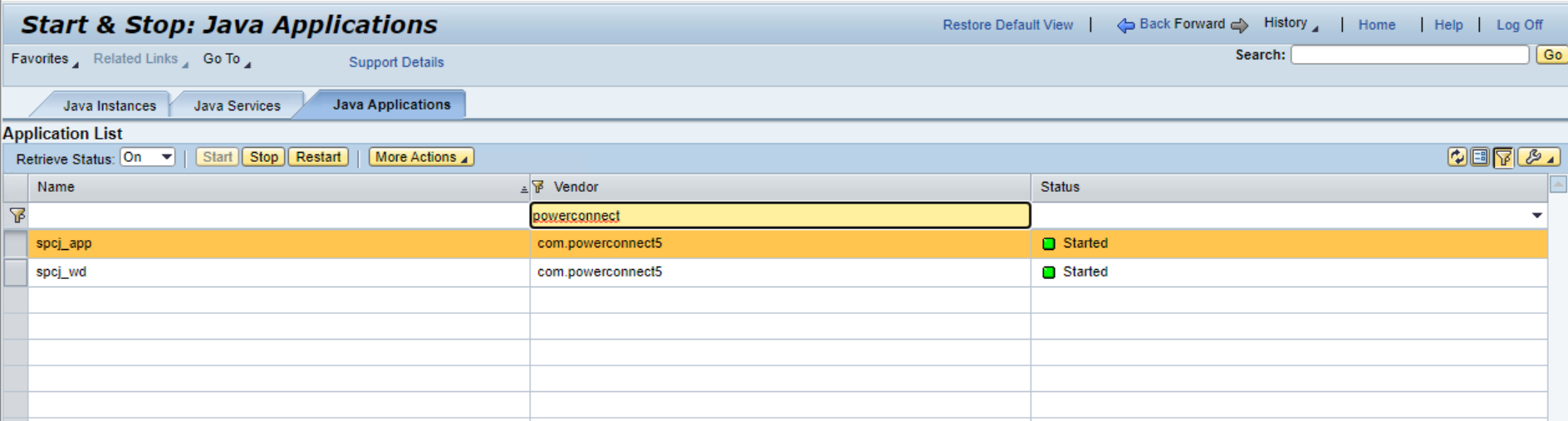This screenshot has height=421, width=1568.
Task: Click the funnel icon in filter row
Action: (x=17, y=215)
